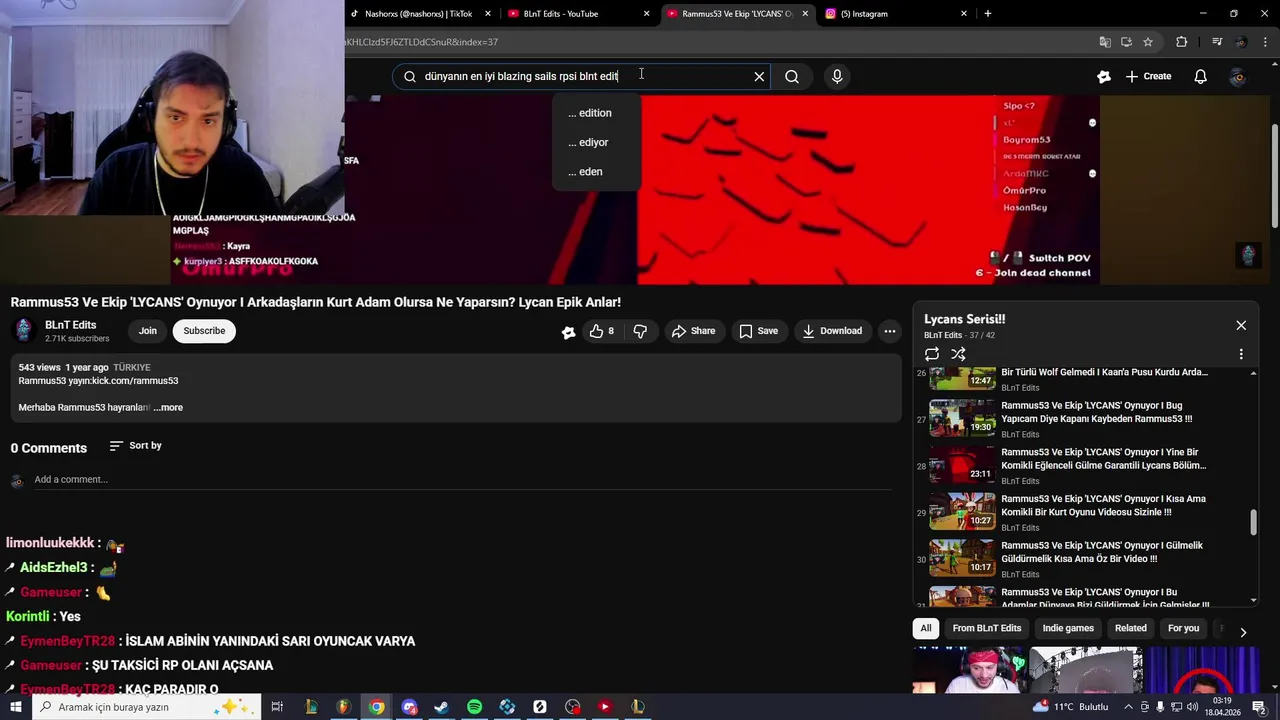Open a new browser tab

click(x=988, y=14)
